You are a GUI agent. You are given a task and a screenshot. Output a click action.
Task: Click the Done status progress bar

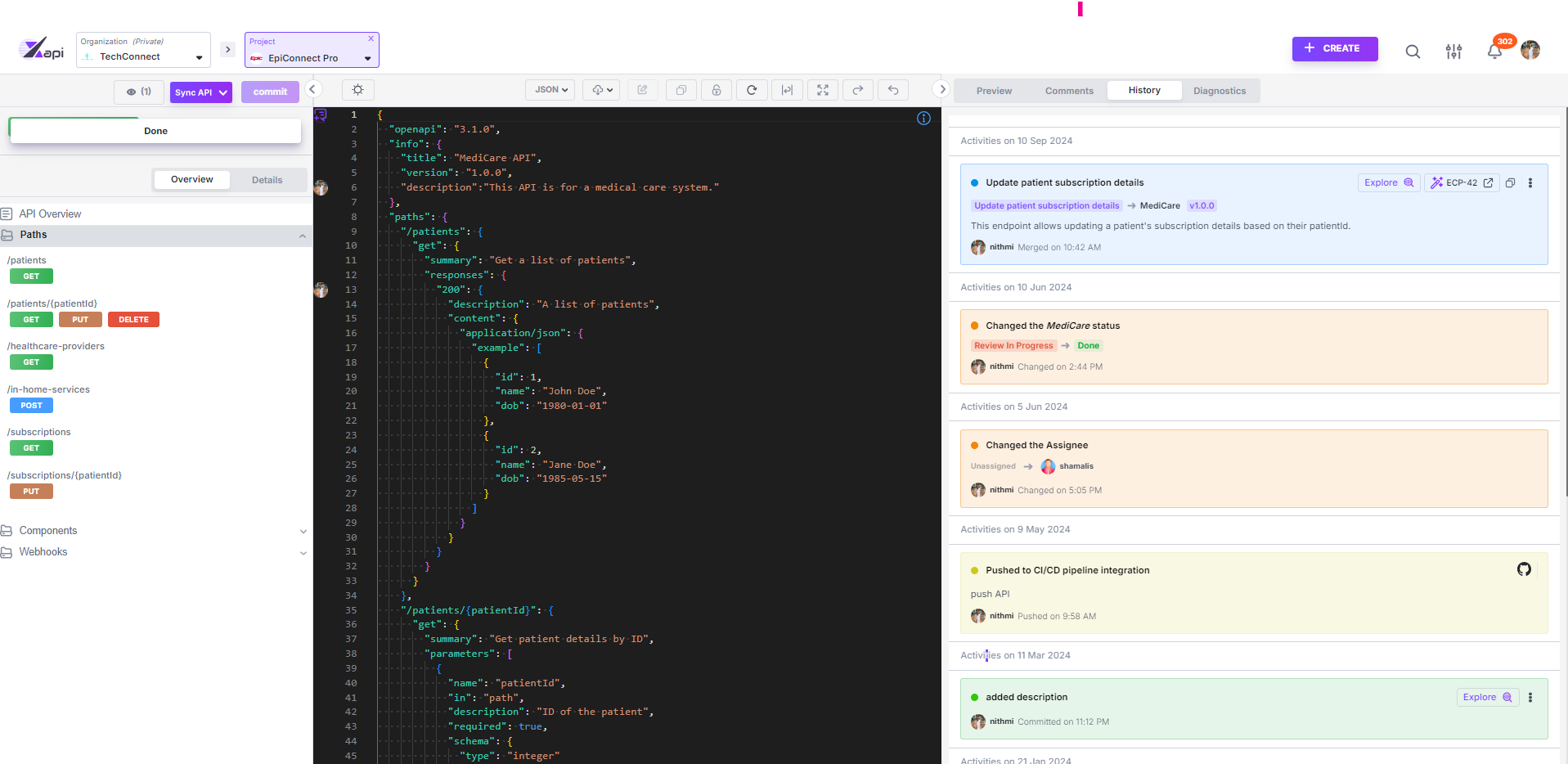tap(155, 131)
